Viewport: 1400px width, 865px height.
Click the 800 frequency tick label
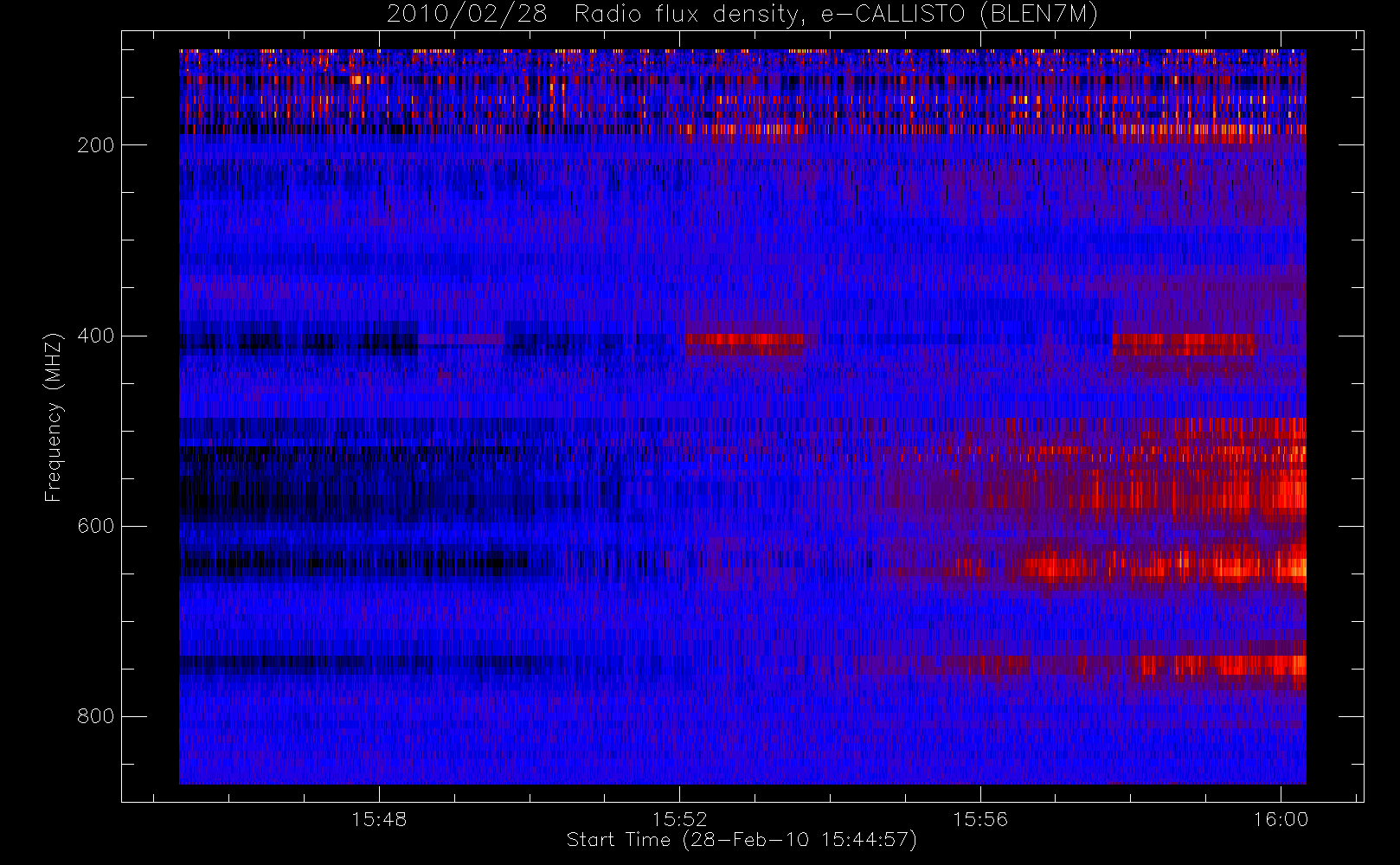point(96,716)
